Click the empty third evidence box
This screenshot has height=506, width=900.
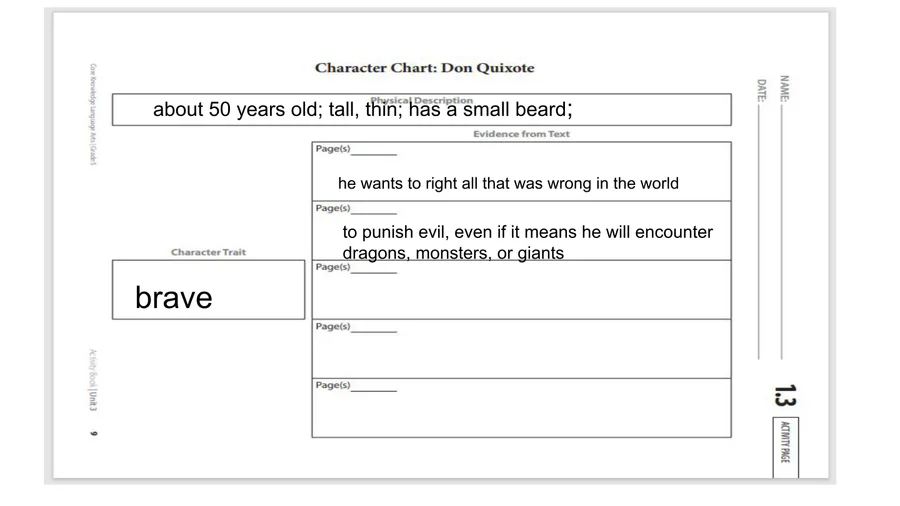click(521, 295)
